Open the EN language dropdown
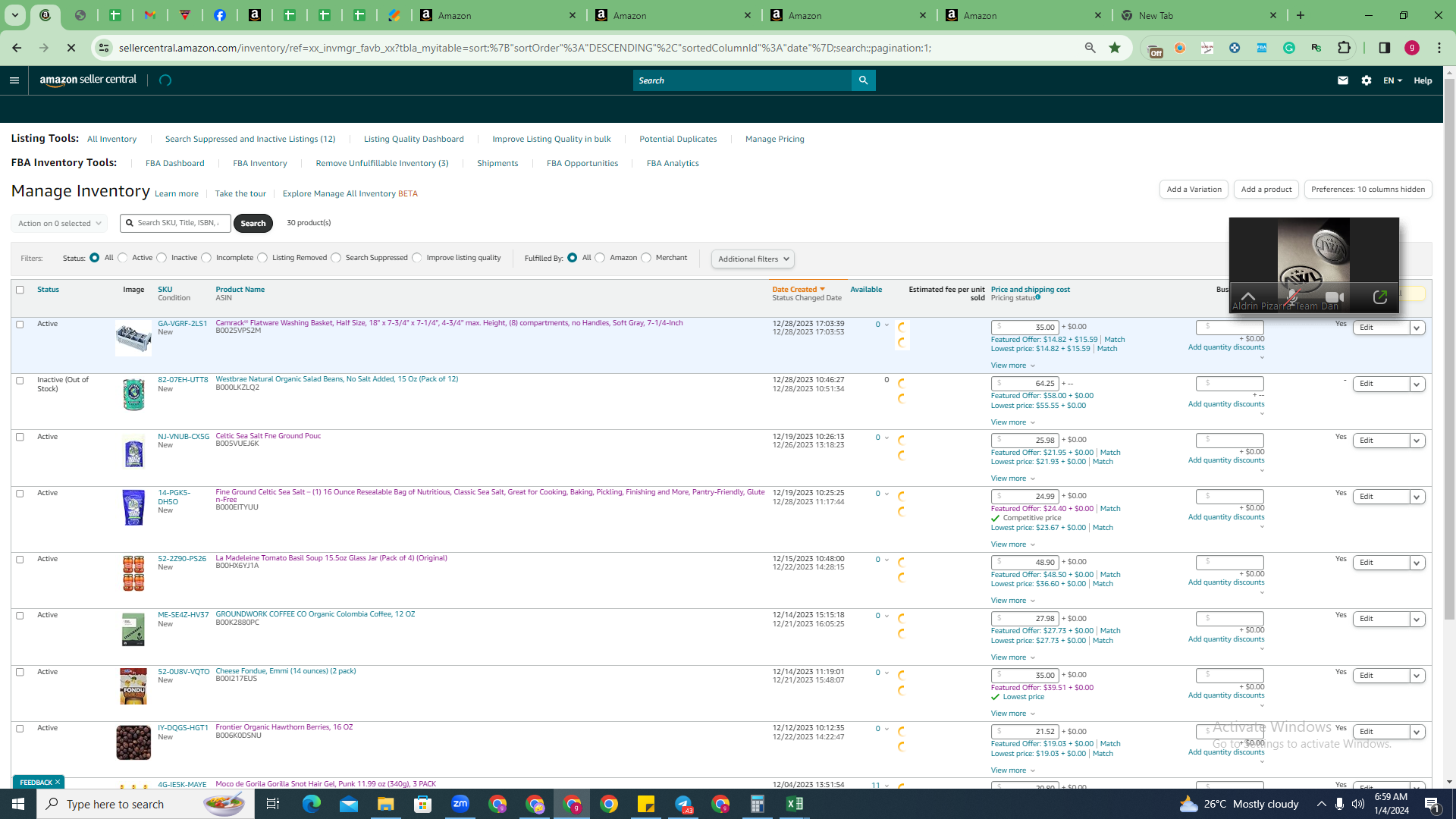The height and width of the screenshot is (819, 1456). [x=1392, y=80]
